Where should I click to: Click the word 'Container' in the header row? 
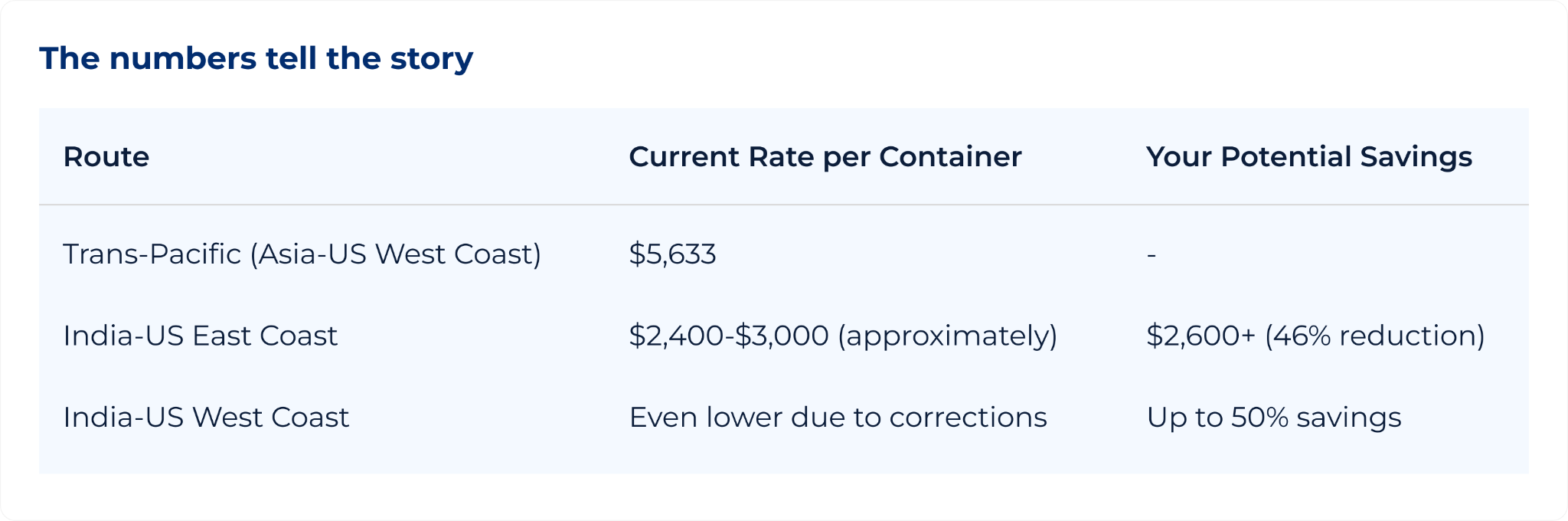(950, 157)
